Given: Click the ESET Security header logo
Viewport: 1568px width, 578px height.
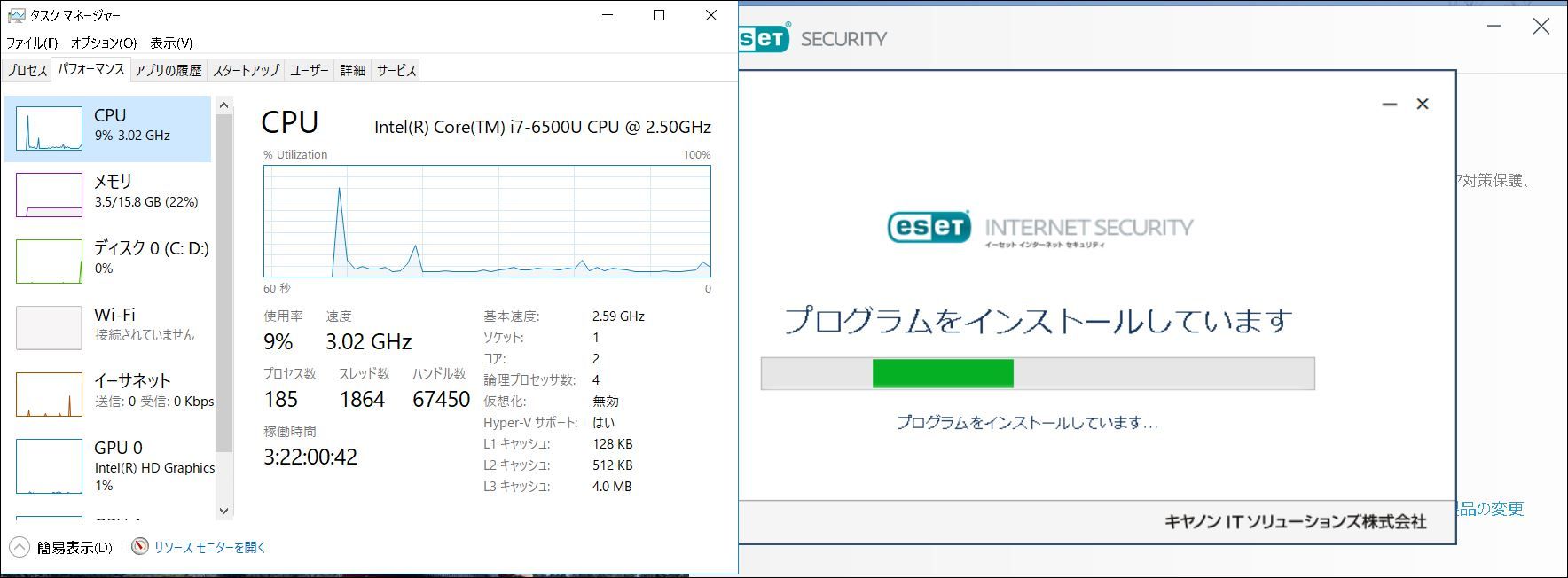Looking at the screenshot, I should pyautogui.click(x=812, y=37).
